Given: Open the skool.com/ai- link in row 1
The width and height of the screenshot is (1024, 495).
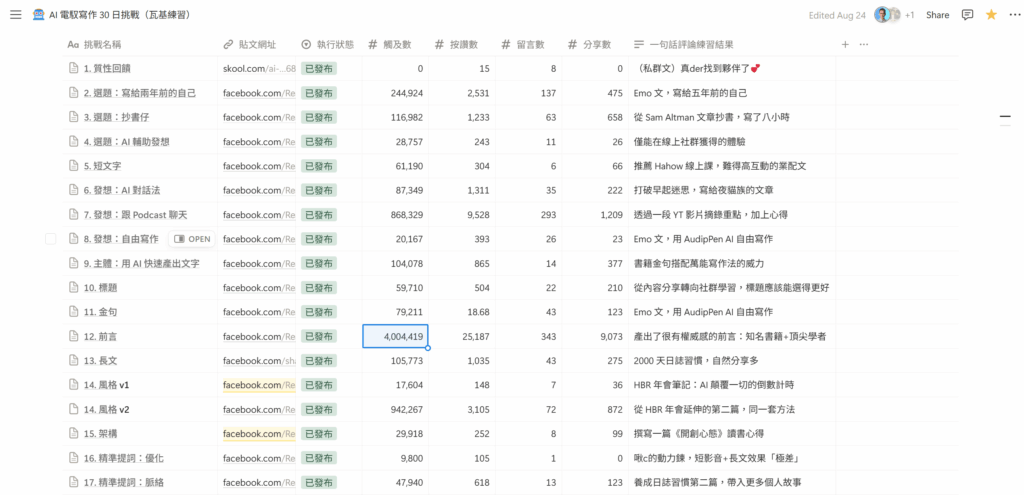Looking at the screenshot, I should (259, 69).
